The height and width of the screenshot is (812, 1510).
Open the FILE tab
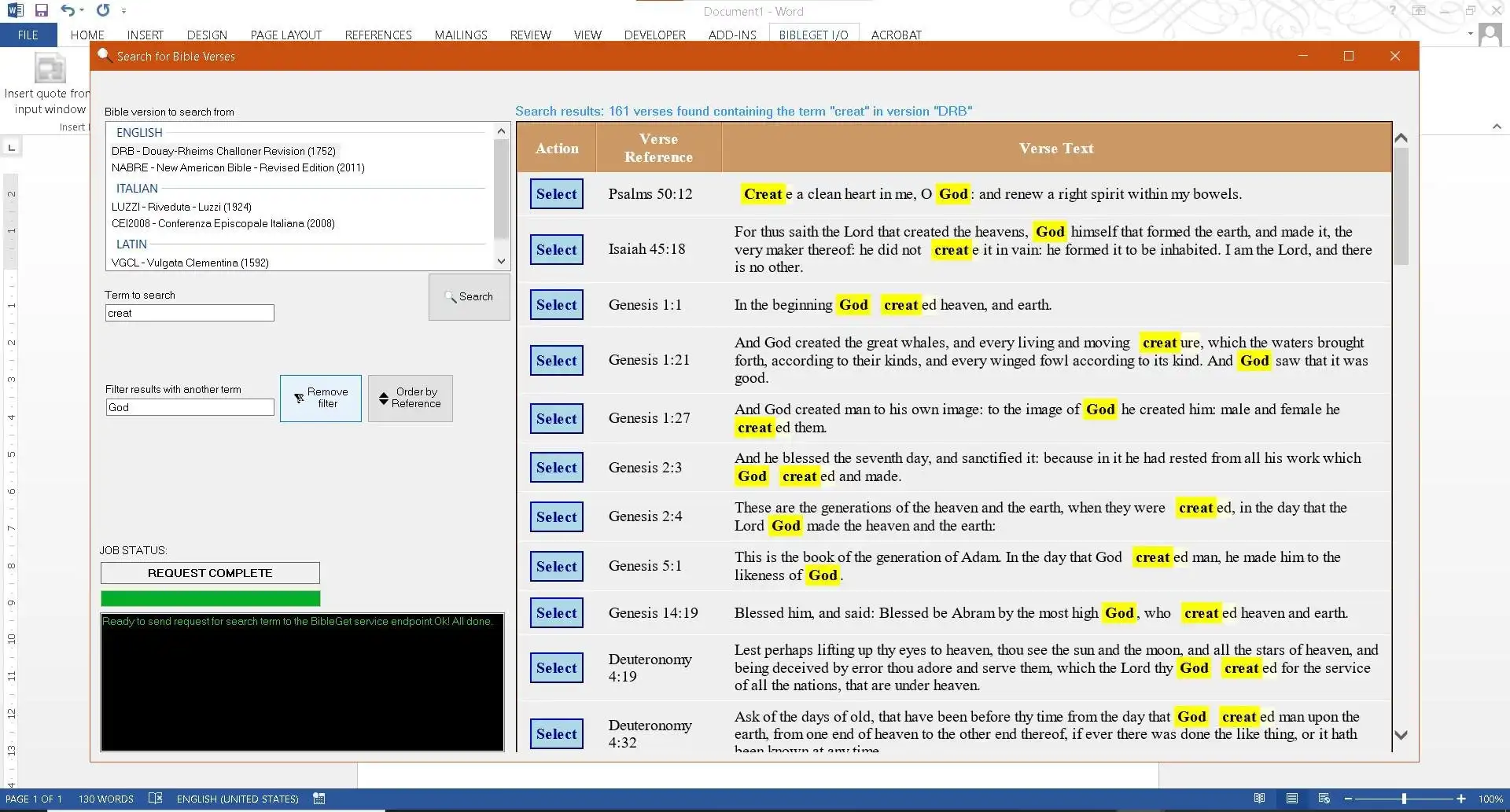[28, 35]
